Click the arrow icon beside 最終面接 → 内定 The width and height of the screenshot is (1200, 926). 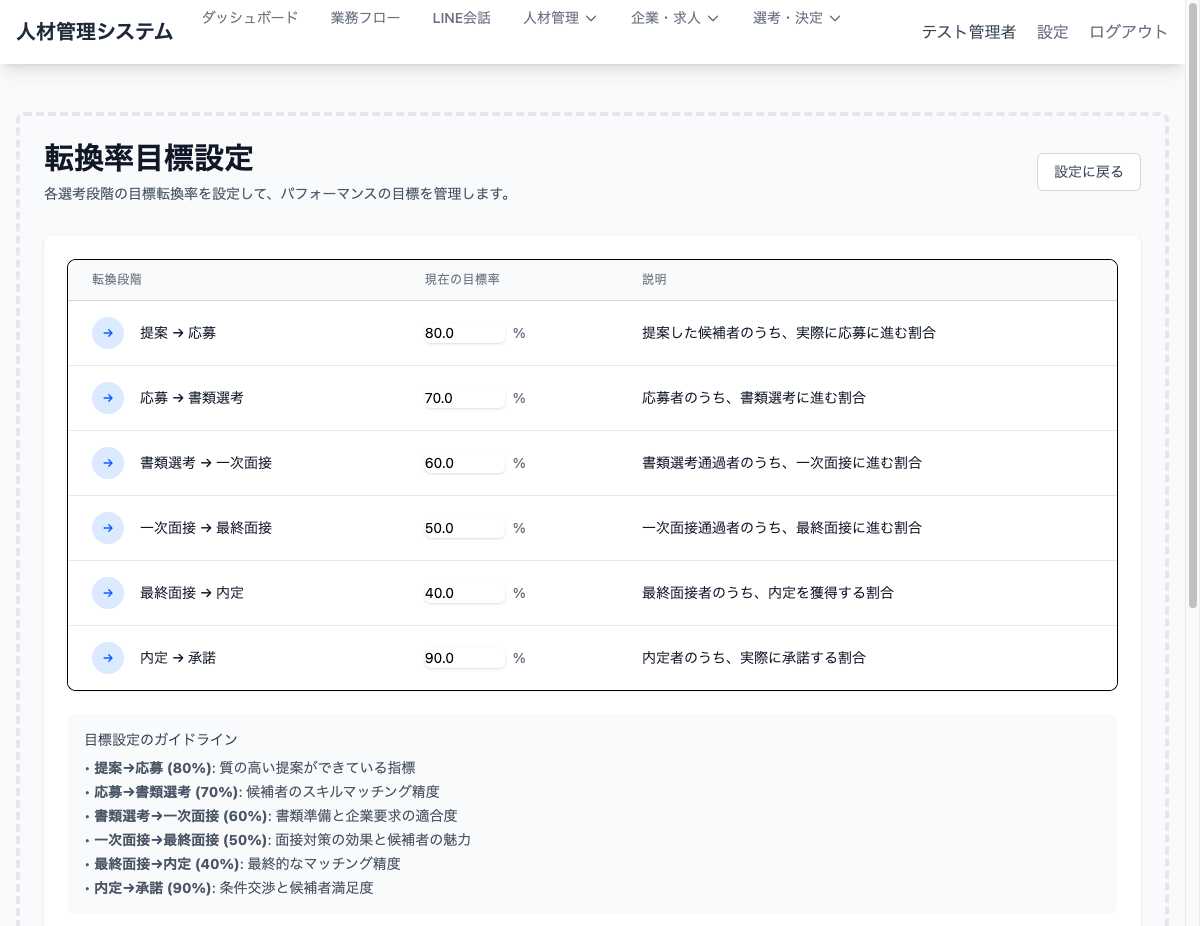coord(107,592)
